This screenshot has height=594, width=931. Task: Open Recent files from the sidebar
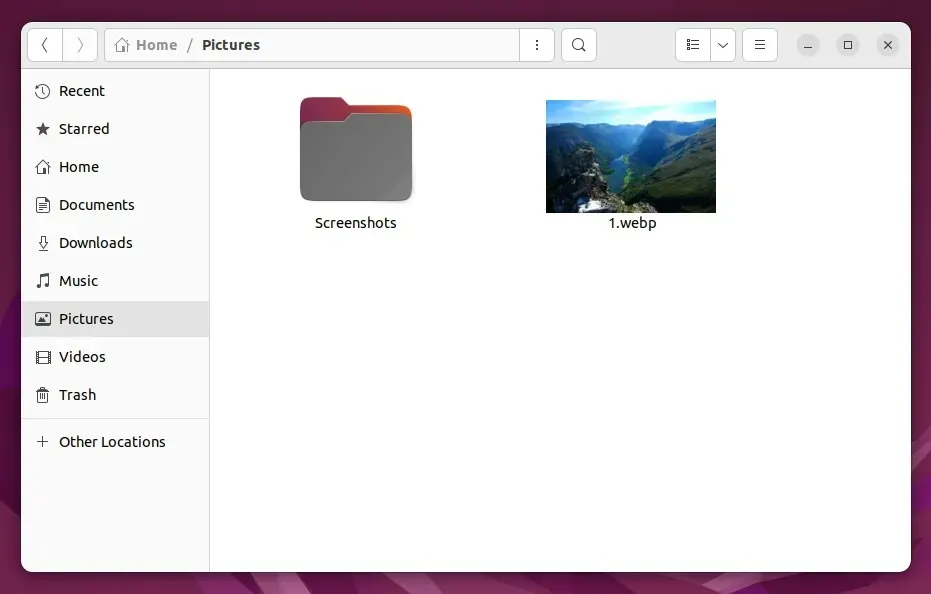[80, 91]
